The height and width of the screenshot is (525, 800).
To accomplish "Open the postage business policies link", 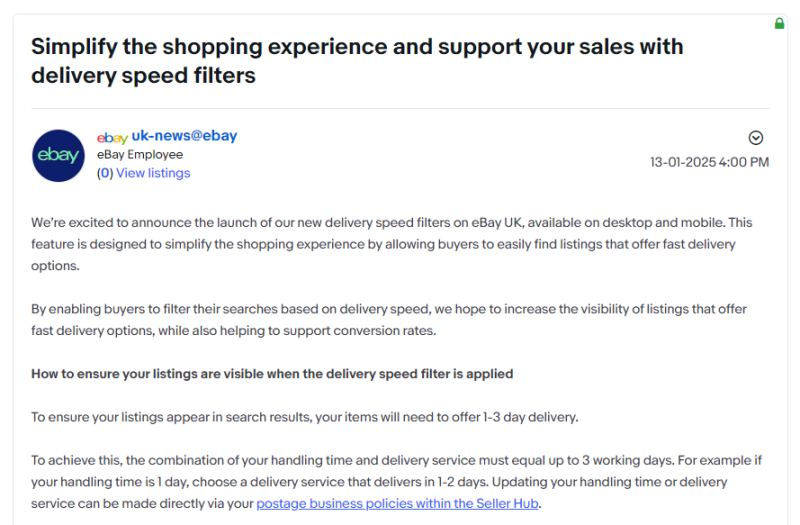I will coord(396,504).
